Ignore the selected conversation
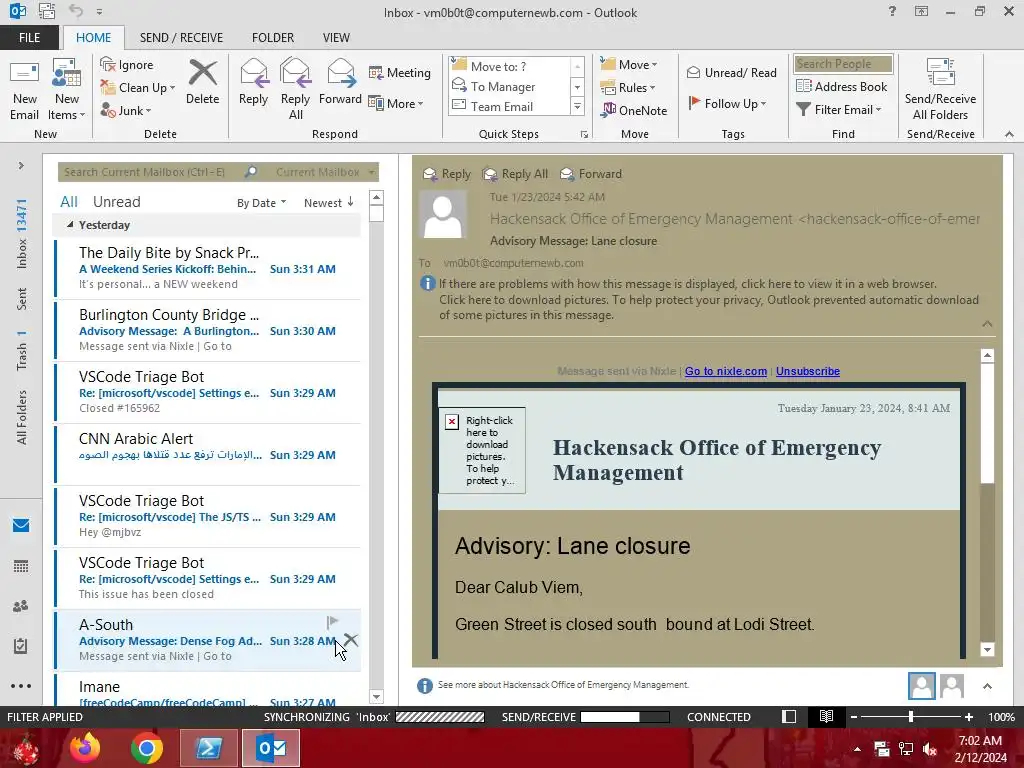Image resolution: width=1024 pixels, height=768 pixels. click(127, 65)
